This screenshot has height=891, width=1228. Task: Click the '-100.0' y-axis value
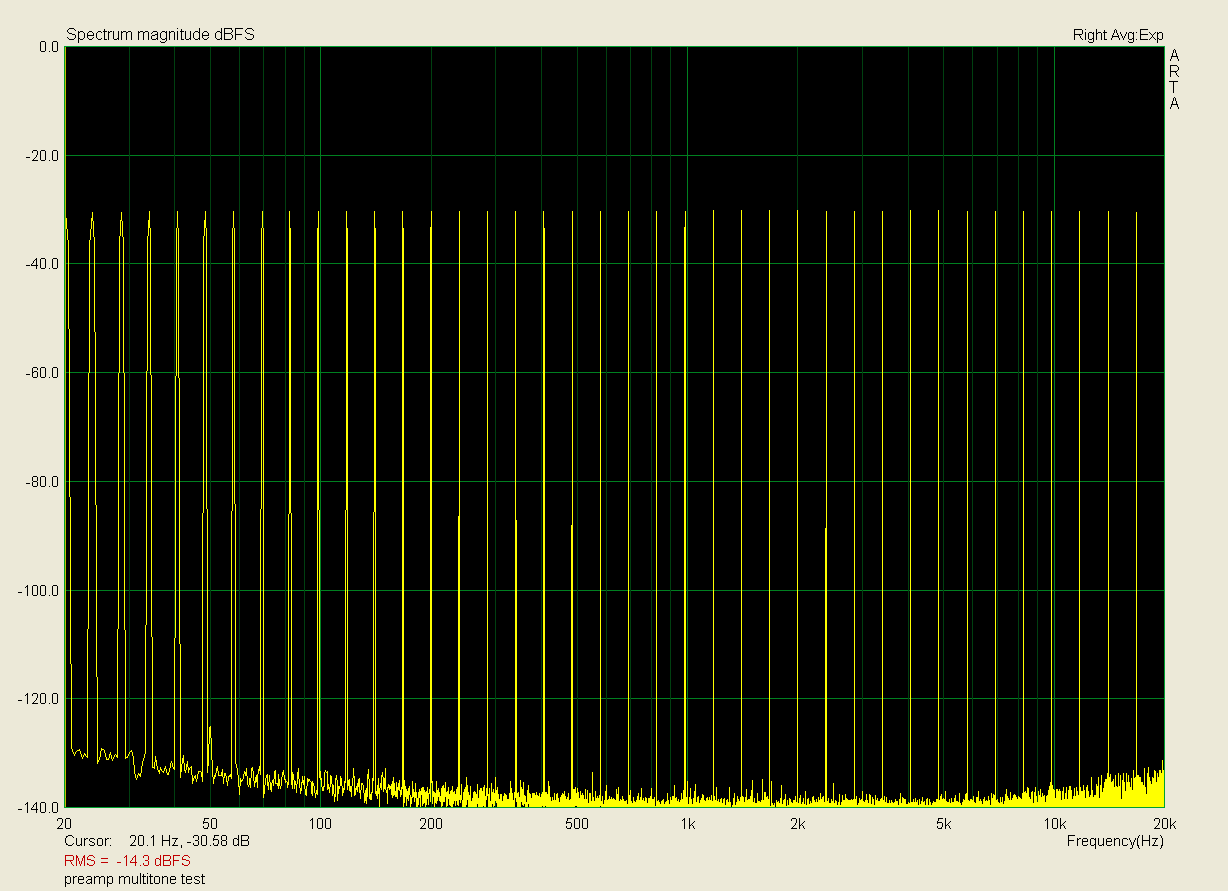pyautogui.click(x=39, y=591)
